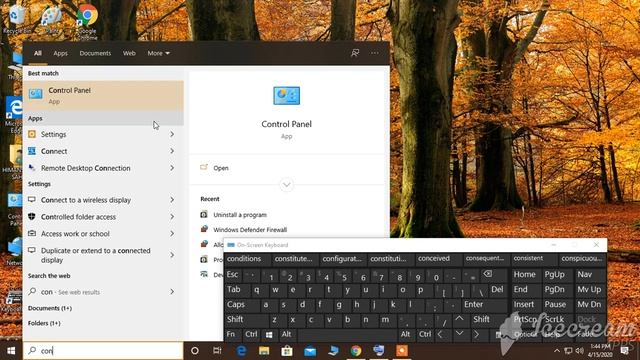Open the Control Panel best match result

[x=103, y=96]
